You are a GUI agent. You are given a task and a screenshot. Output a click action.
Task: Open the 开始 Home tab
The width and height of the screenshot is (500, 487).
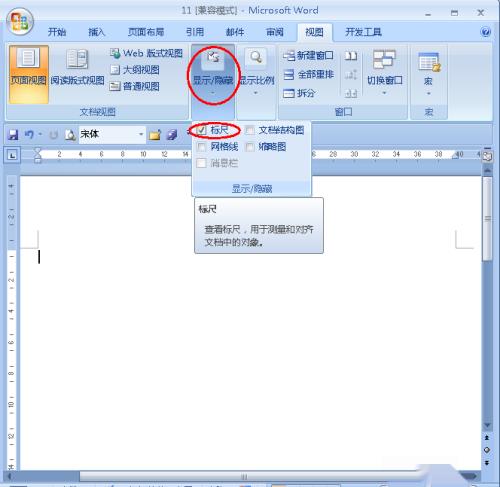tap(57, 32)
